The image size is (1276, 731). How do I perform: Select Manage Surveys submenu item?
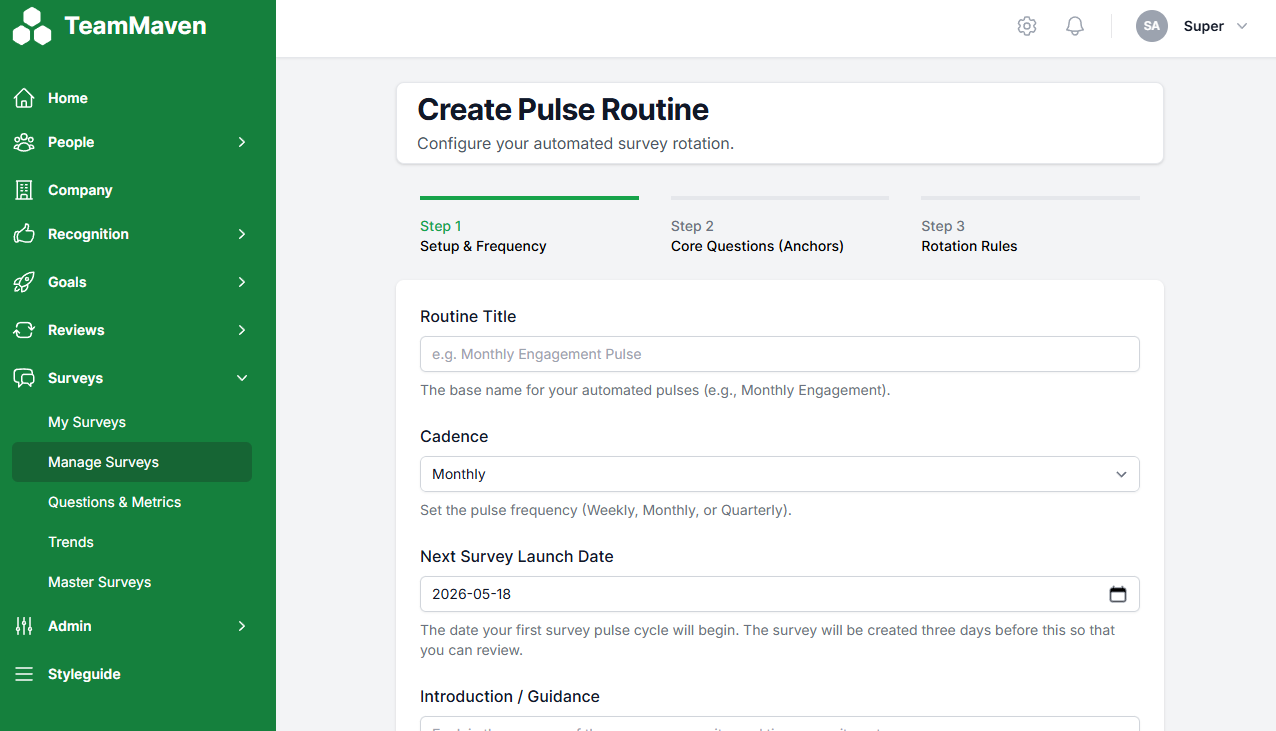[132, 462]
